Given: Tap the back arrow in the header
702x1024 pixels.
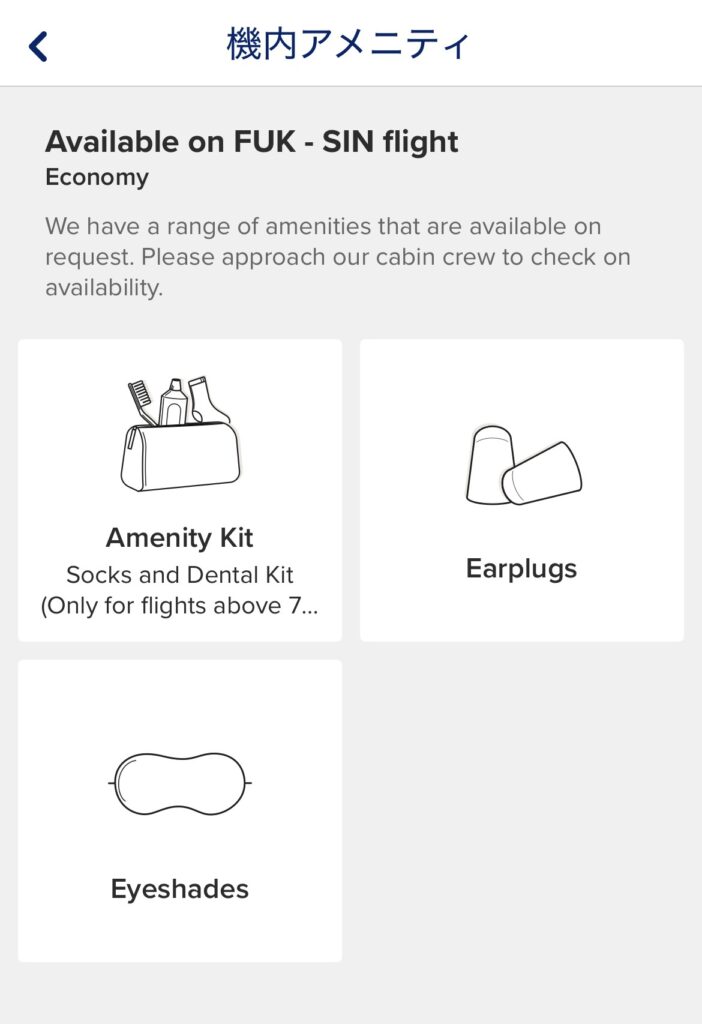Looking at the screenshot, I should pyautogui.click(x=38, y=46).
